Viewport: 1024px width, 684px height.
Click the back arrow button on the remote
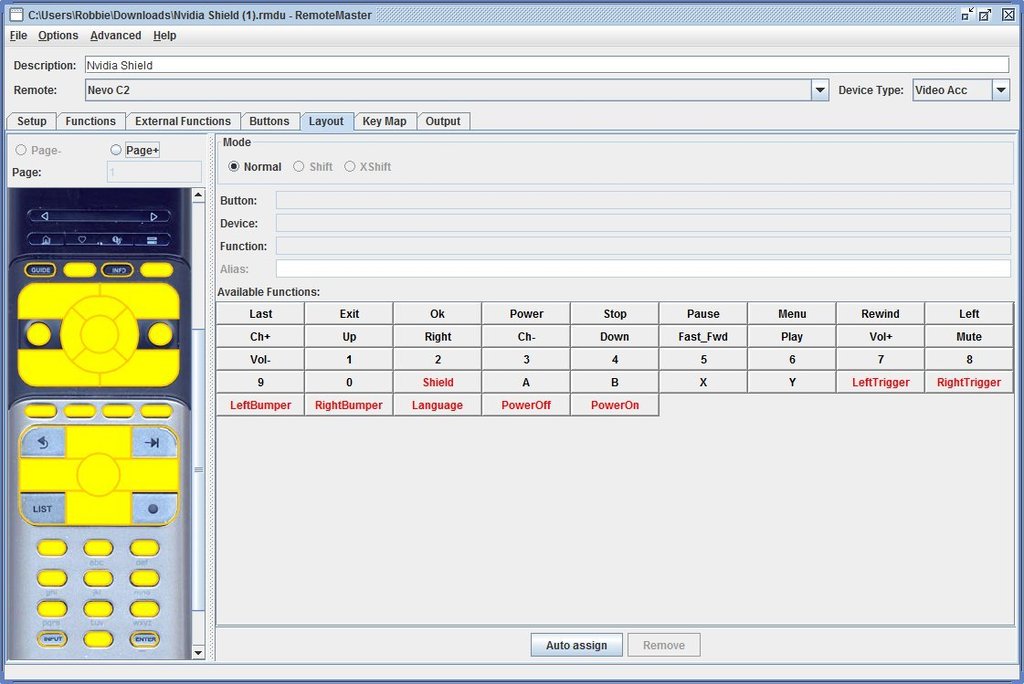(42, 442)
